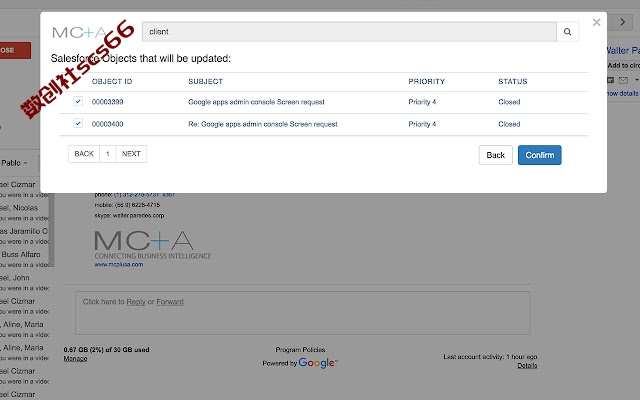Sort by the OBJECT ID column header
640x400 pixels.
[x=112, y=82]
